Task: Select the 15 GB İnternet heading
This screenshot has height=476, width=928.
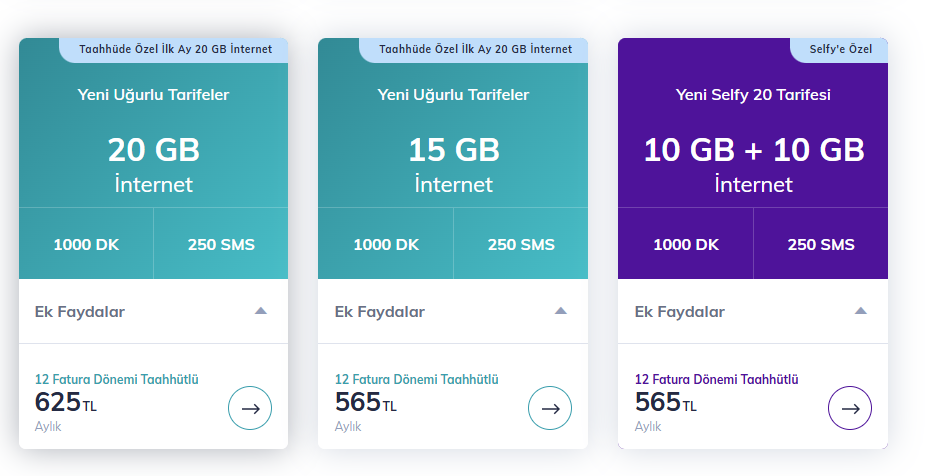Action: pos(453,165)
